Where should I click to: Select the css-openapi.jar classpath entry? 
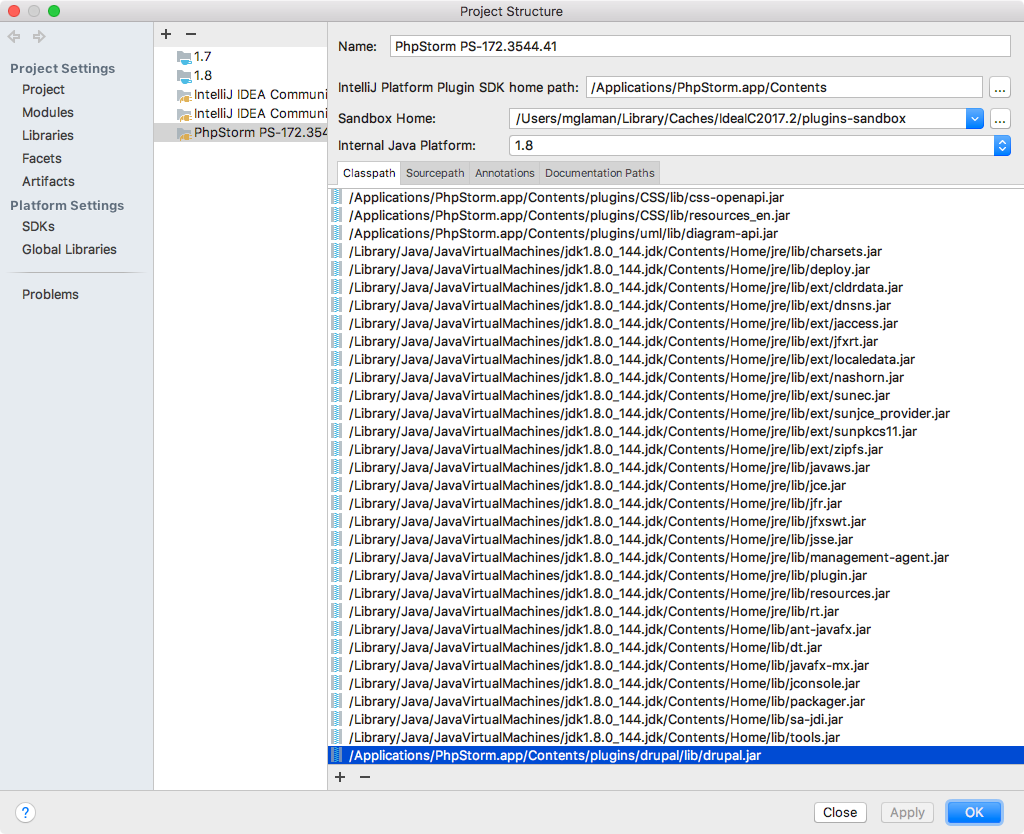tap(676, 197)
